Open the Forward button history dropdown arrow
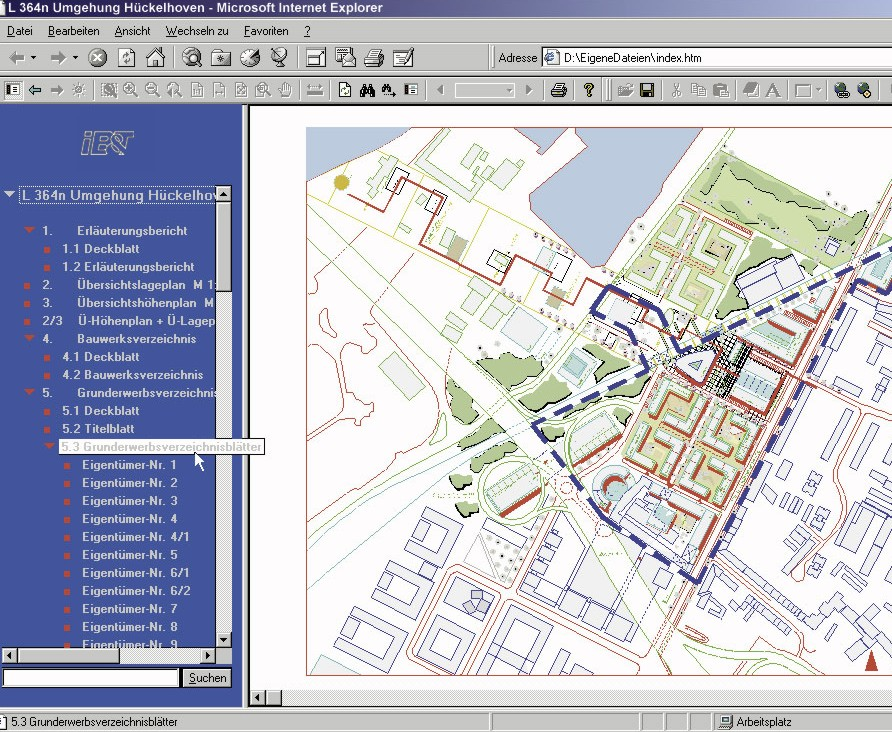This screenshot has width=892, height=732. point(75,57)
